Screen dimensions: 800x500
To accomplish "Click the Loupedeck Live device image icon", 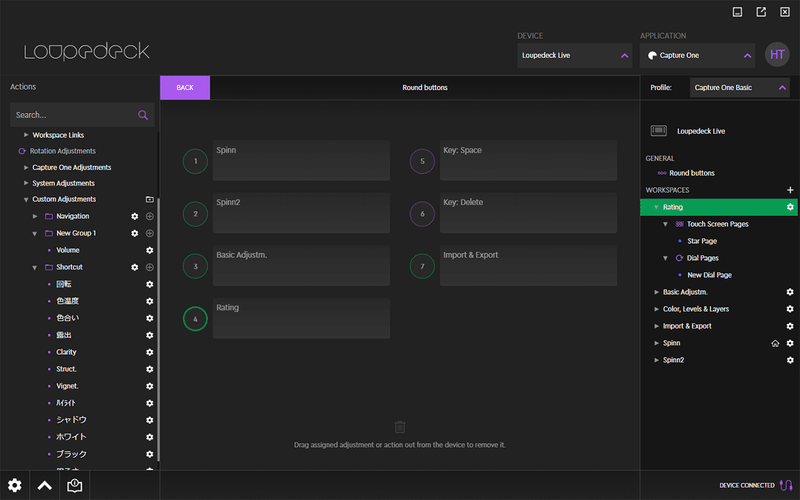I will tap(658, 131).
